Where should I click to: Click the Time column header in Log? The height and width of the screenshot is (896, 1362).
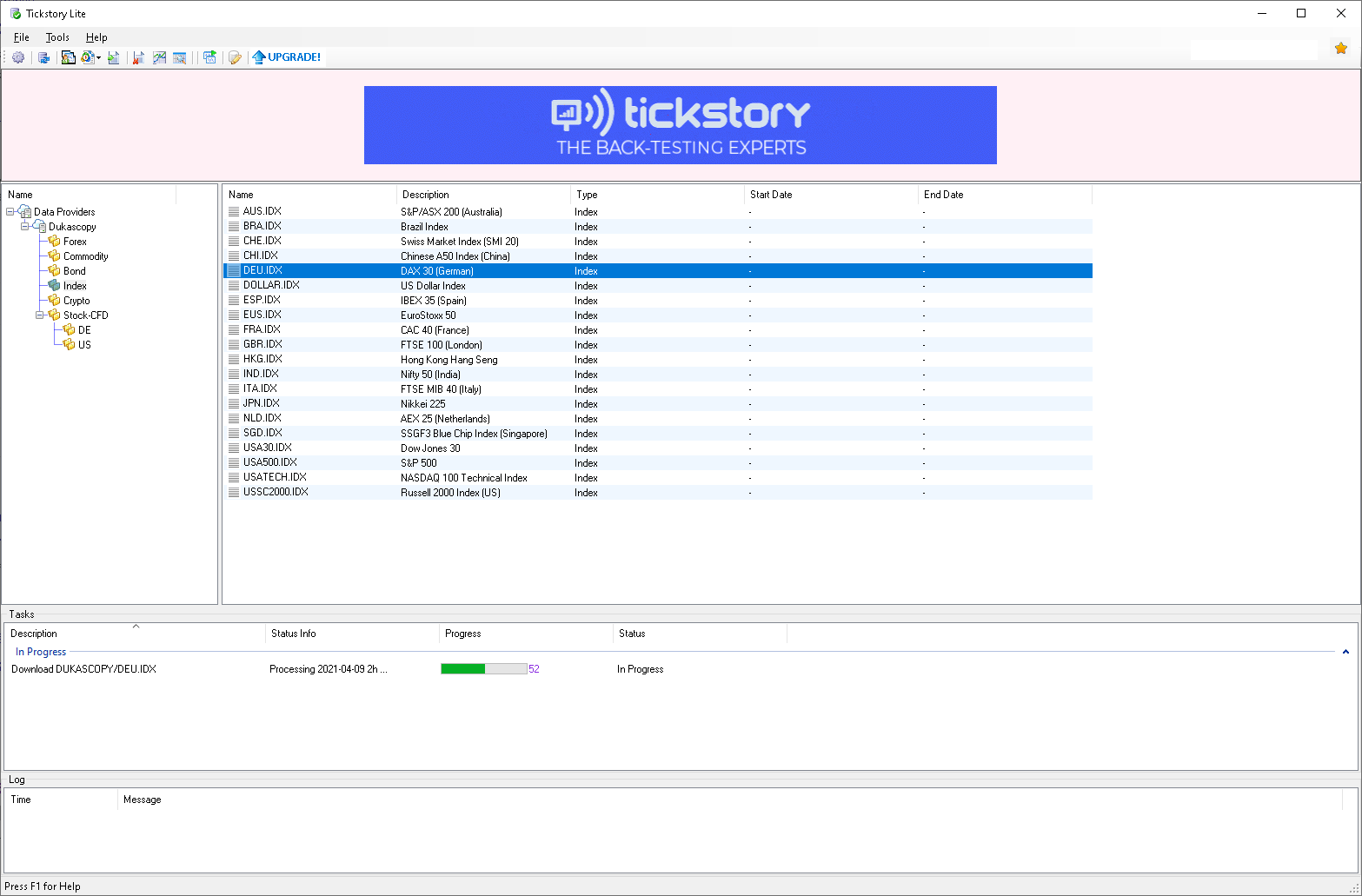click(62, 800)
